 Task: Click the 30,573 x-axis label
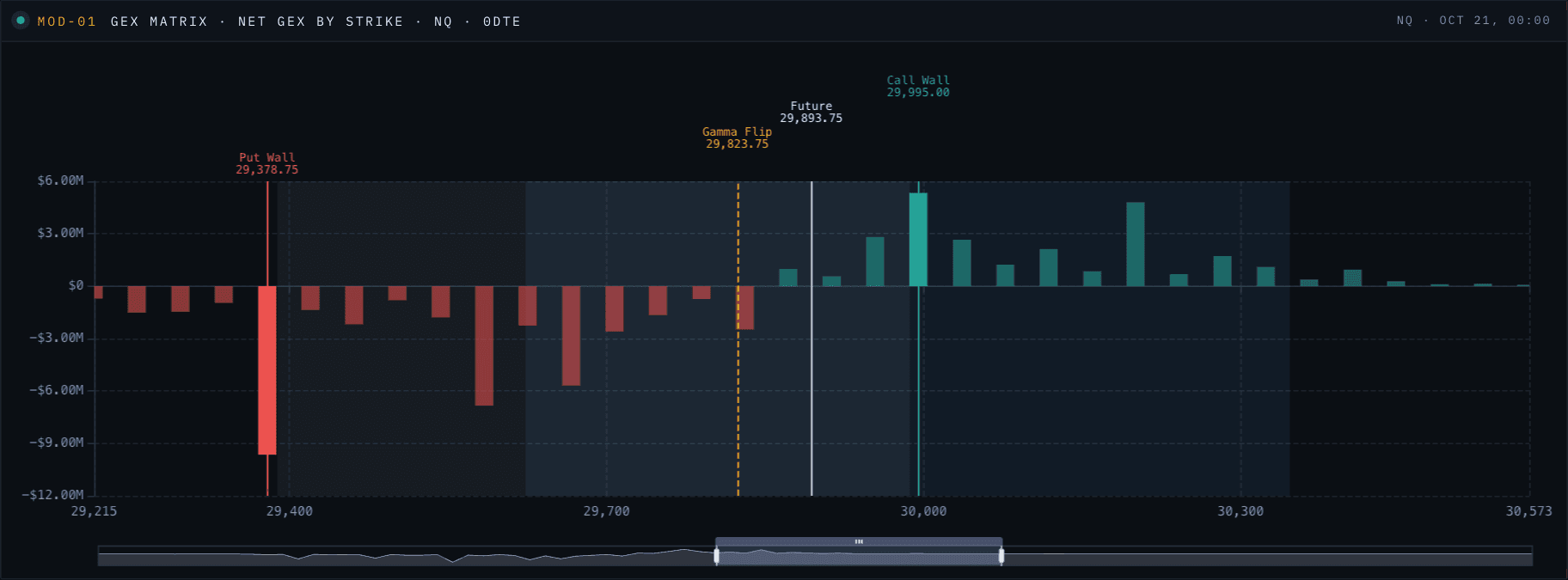pyautogui.click(x=1529, y=511)
